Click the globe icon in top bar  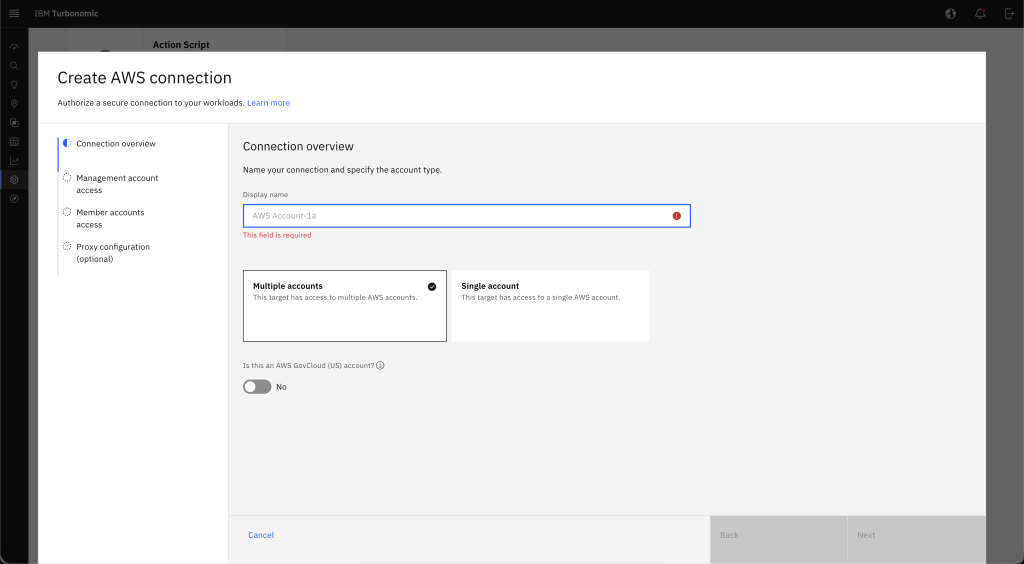[x=951, y=14]
